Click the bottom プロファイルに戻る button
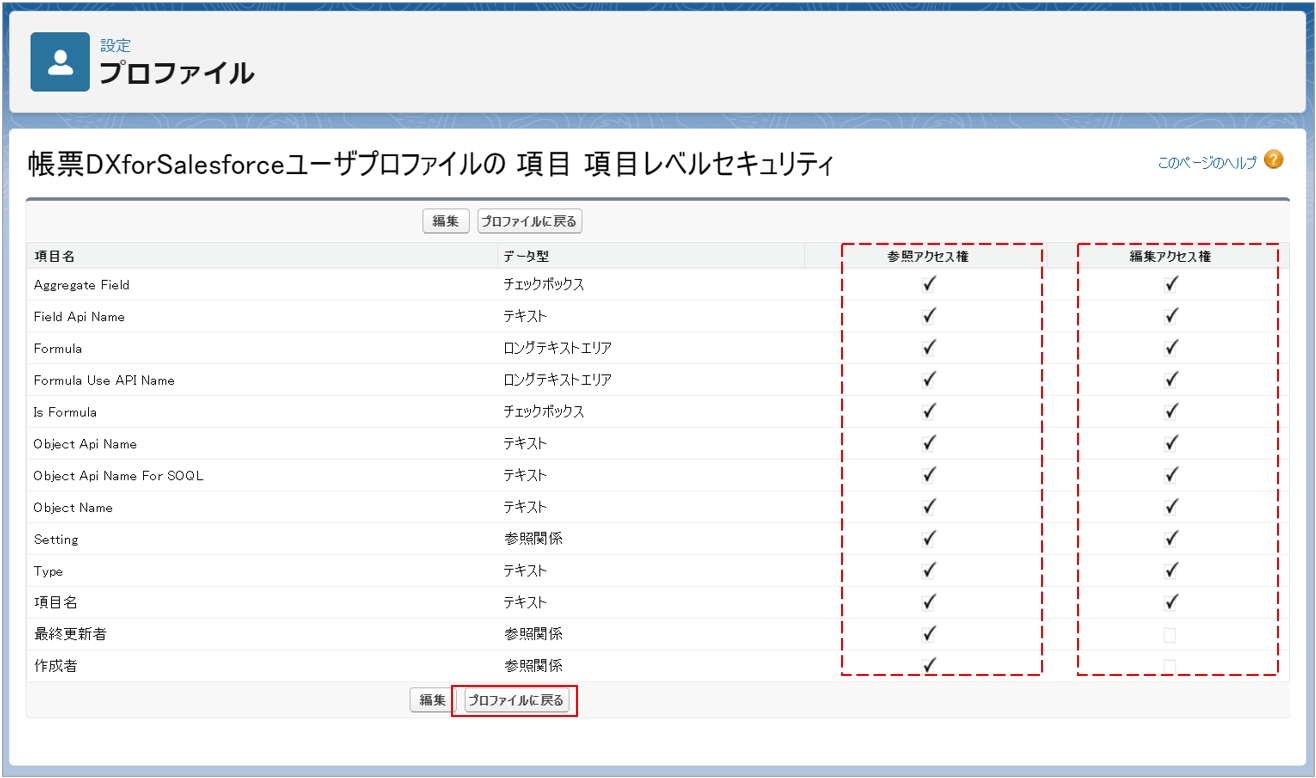The image size is (1316, 778). tap(516, 701)
